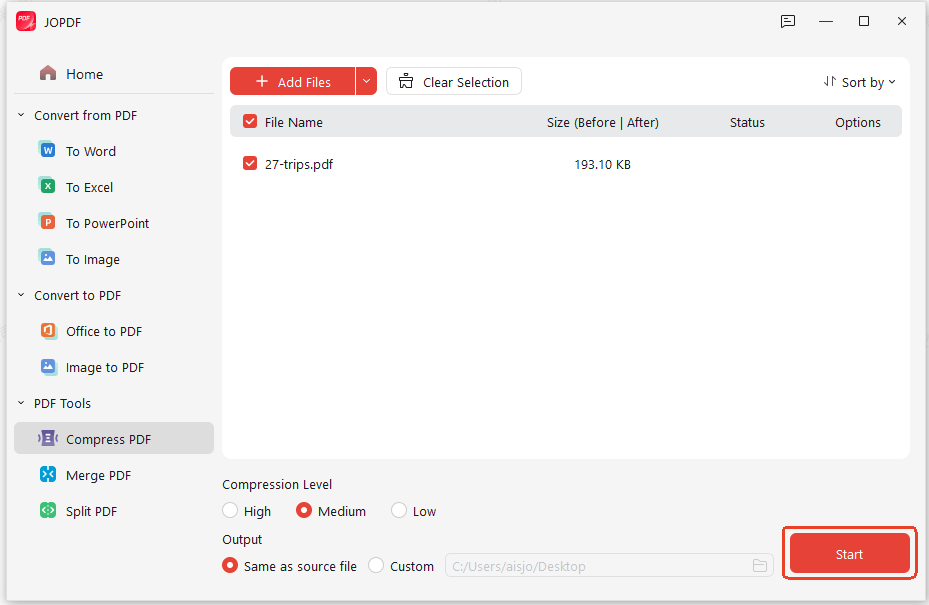
Task: Toggle the select-all File Name checkbox
Action: pos(250,121)
